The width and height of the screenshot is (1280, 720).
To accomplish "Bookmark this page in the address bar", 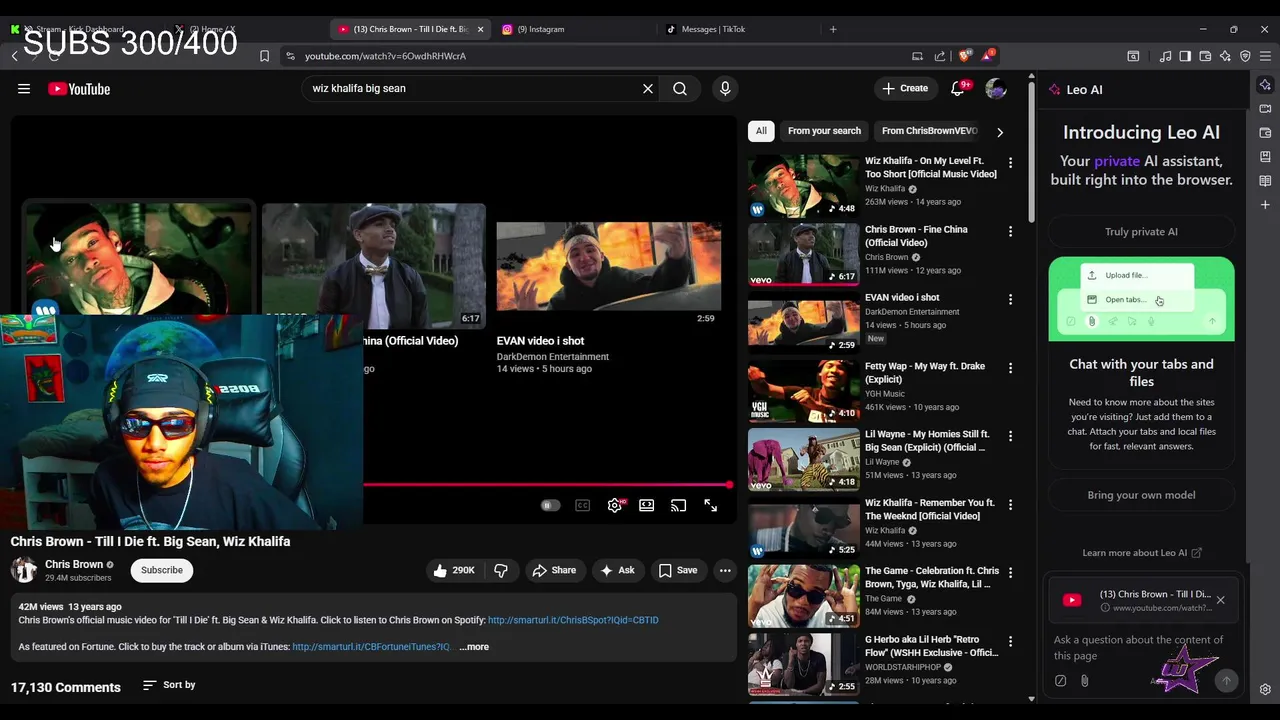I will click(x=264, y=56).
